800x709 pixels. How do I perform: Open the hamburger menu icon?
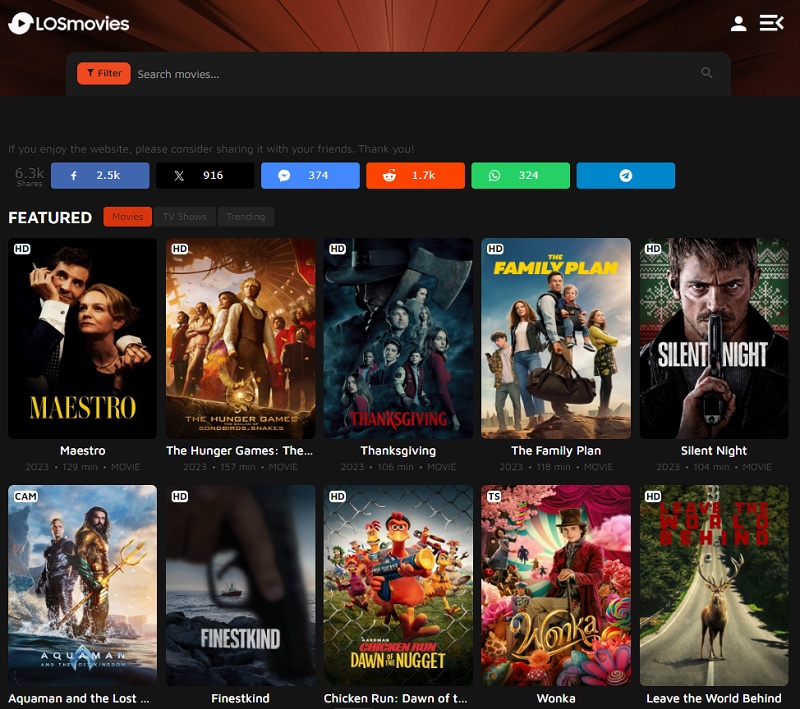click(x=771, y=23)
